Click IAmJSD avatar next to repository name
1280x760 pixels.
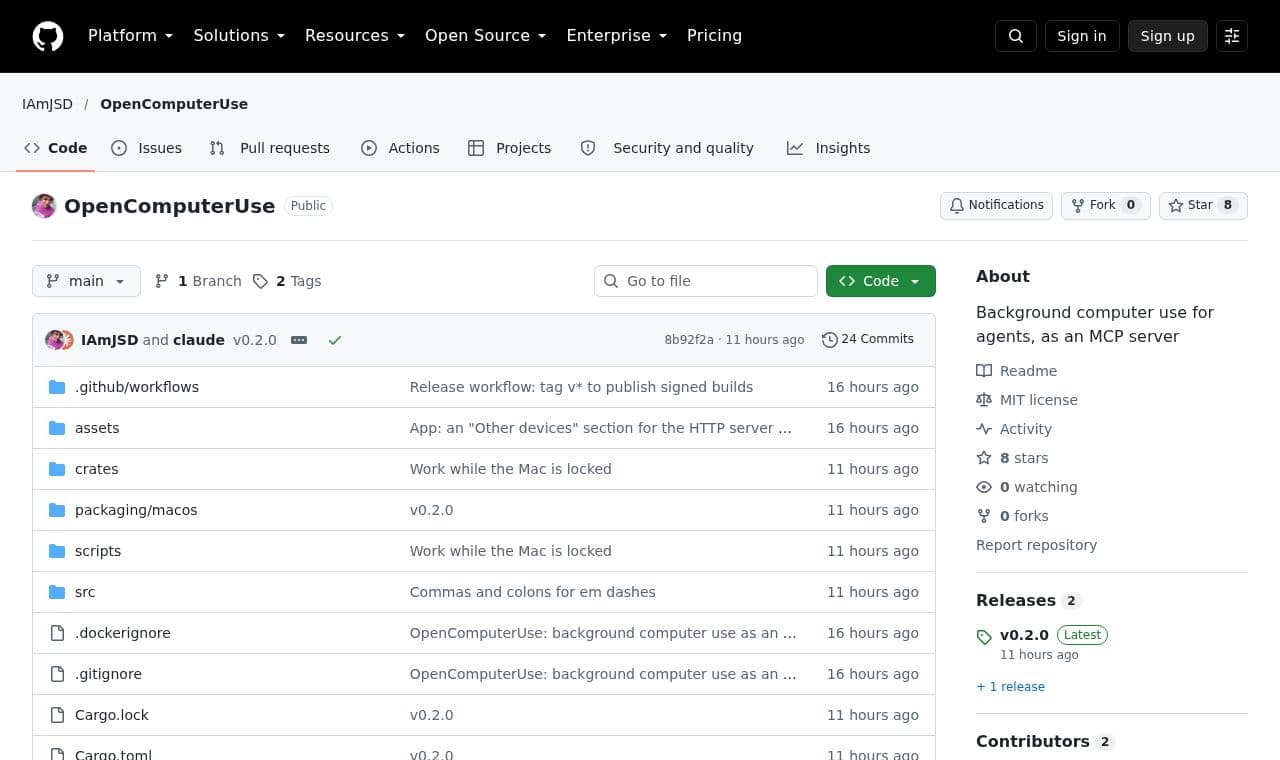(x=44, y=206)
